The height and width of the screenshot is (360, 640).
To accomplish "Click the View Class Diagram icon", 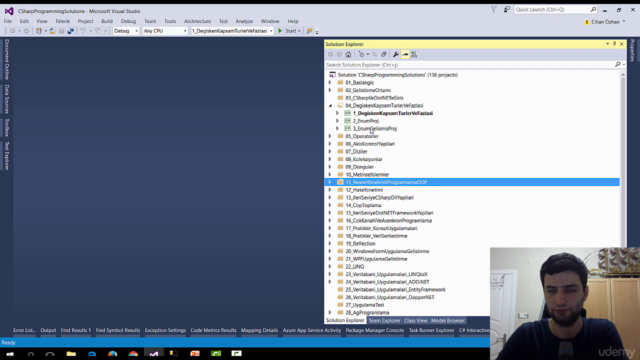I will click(x=414, y=54).
